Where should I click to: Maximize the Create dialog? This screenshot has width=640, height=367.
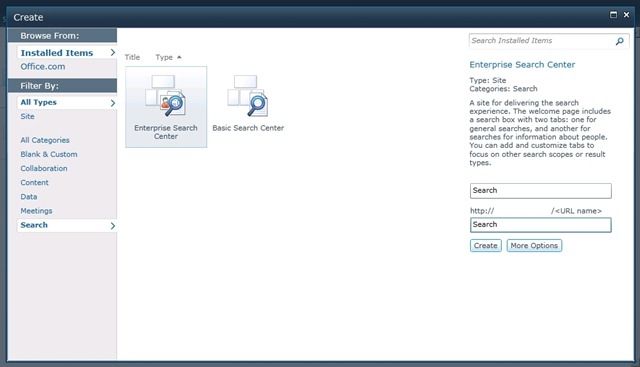613,15
